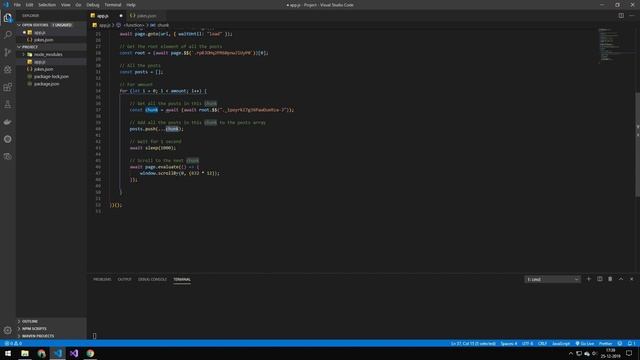Split the terminal pane
Image resolution: width=640 pixels, height=360 pixels.
pos(600,279)
